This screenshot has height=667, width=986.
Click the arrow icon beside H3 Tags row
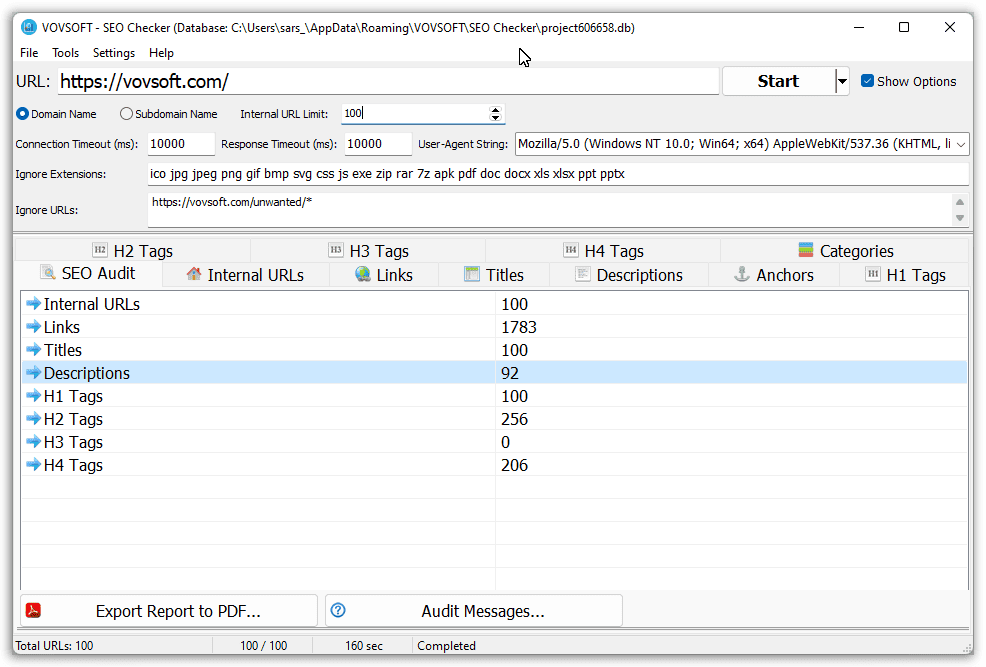pos(33,442)
